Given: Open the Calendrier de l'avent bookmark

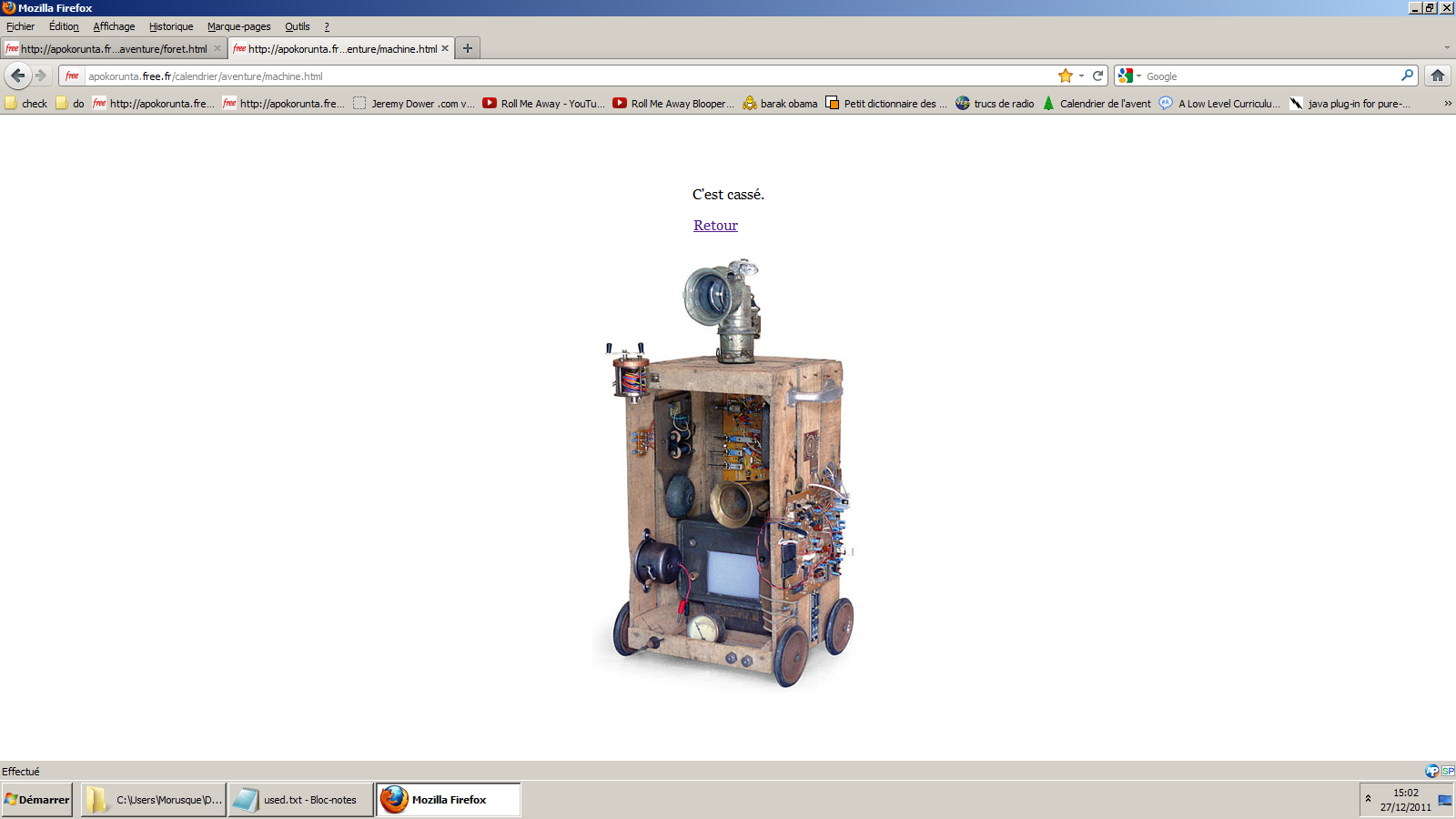Looking at the screenshot, I should (x=1097, y=104).
